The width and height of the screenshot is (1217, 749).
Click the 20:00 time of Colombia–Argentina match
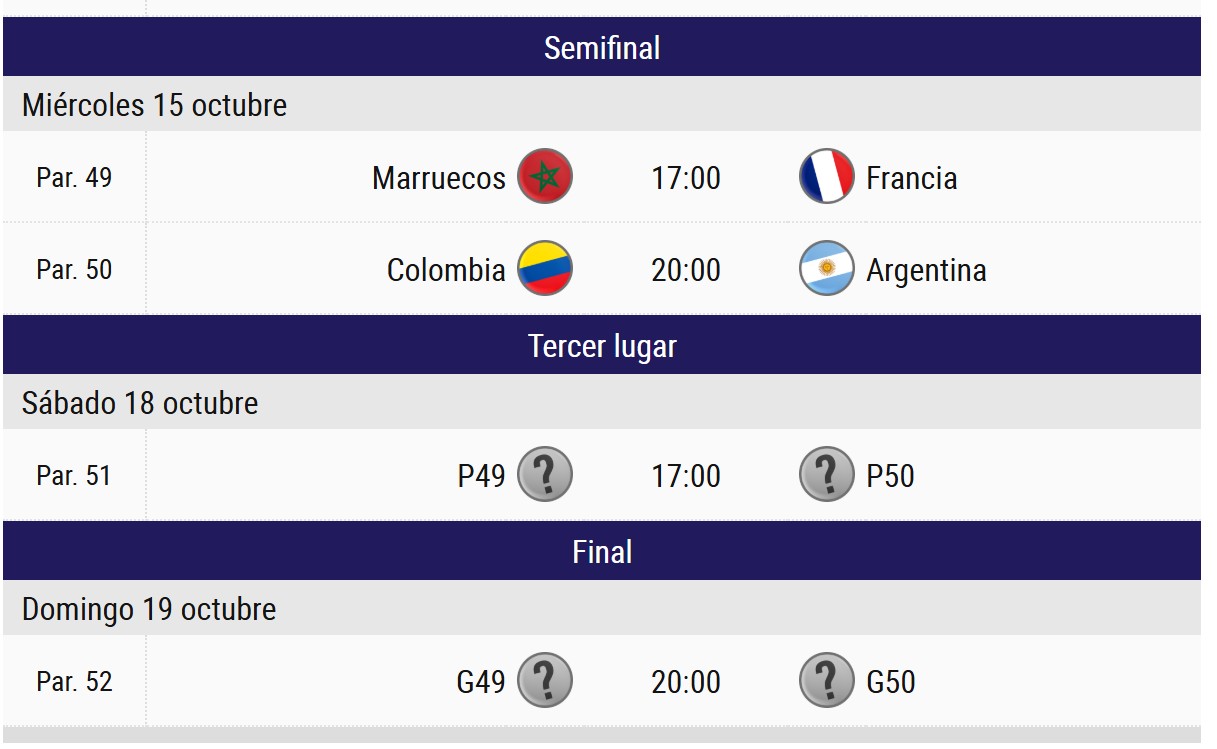coord(686,270)
